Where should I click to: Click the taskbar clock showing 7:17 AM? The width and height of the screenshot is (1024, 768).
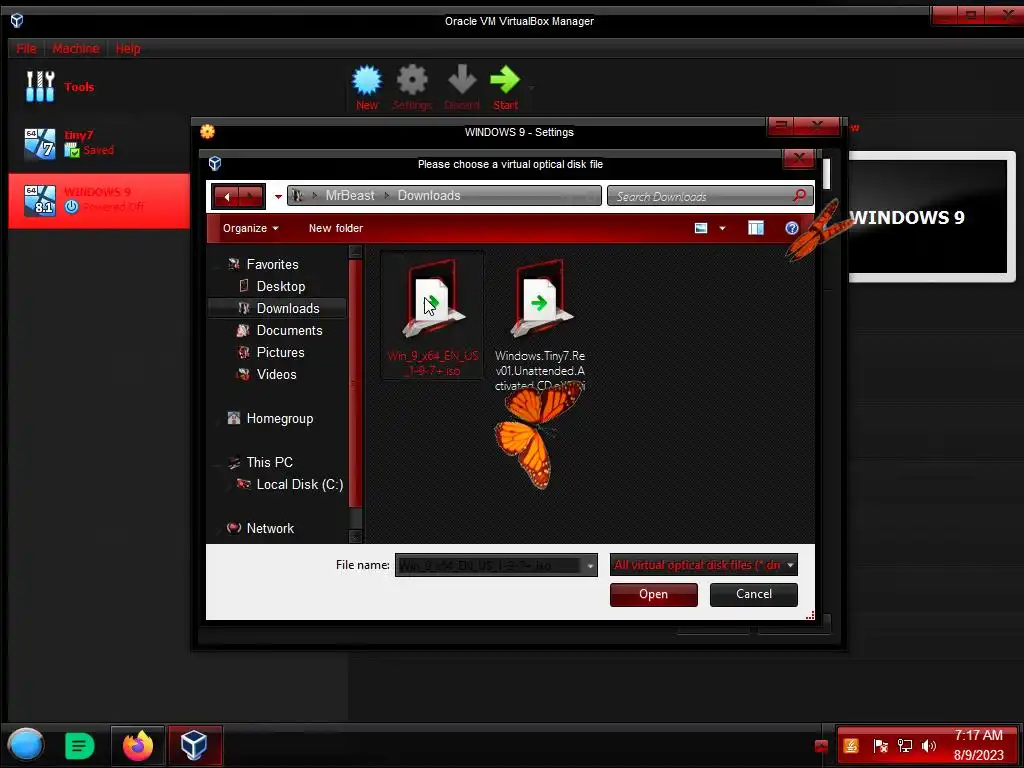(x=978, y=745)
